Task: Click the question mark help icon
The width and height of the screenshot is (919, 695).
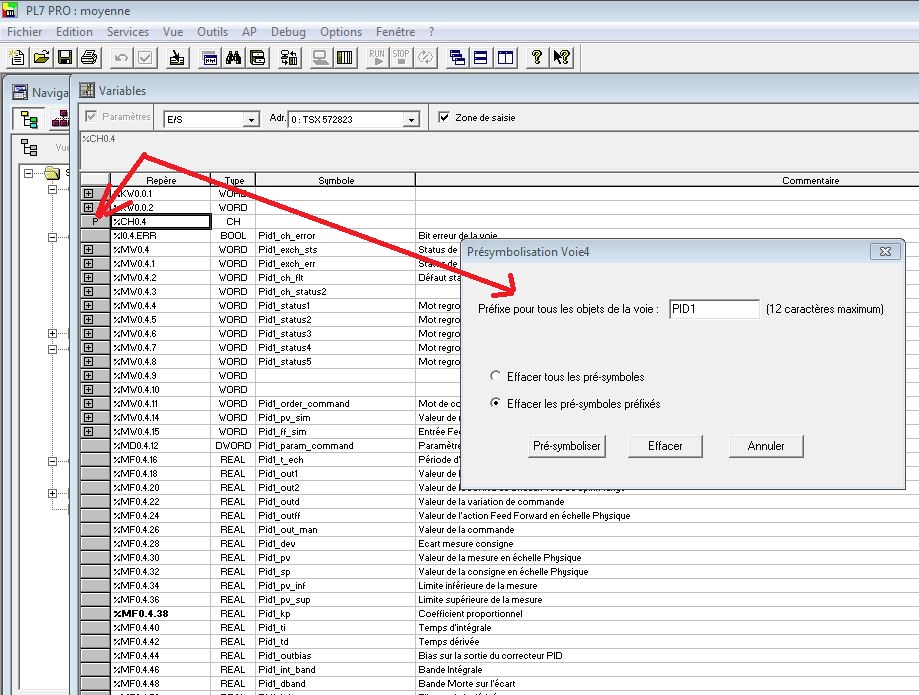Action: click(537, 57)
